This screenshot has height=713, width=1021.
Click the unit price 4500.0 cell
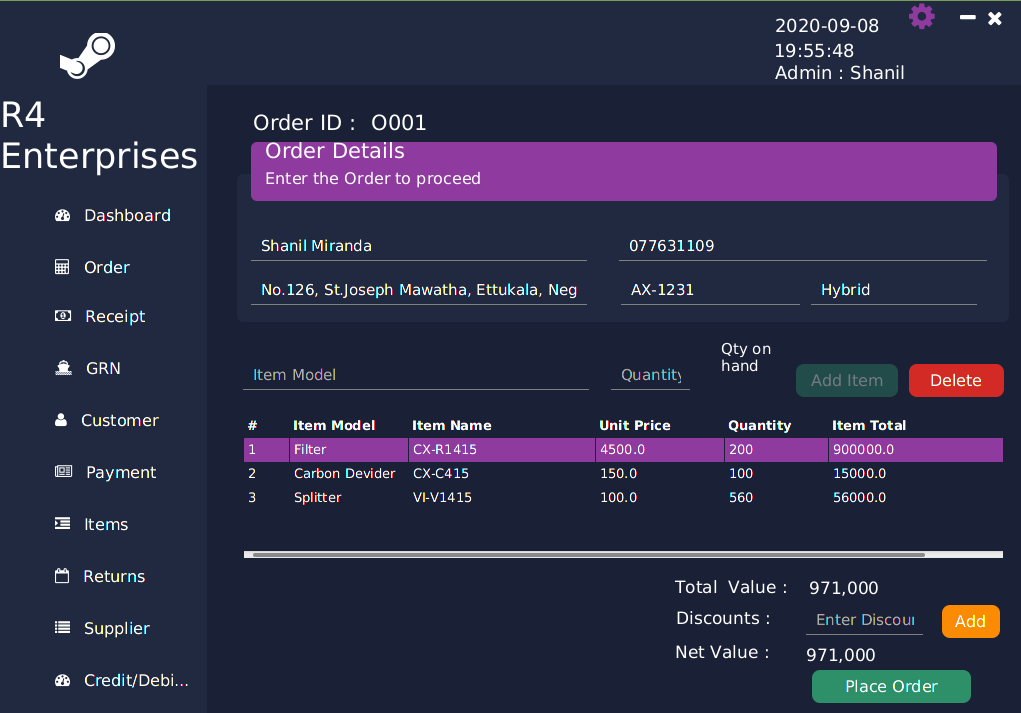pos(660,449)
